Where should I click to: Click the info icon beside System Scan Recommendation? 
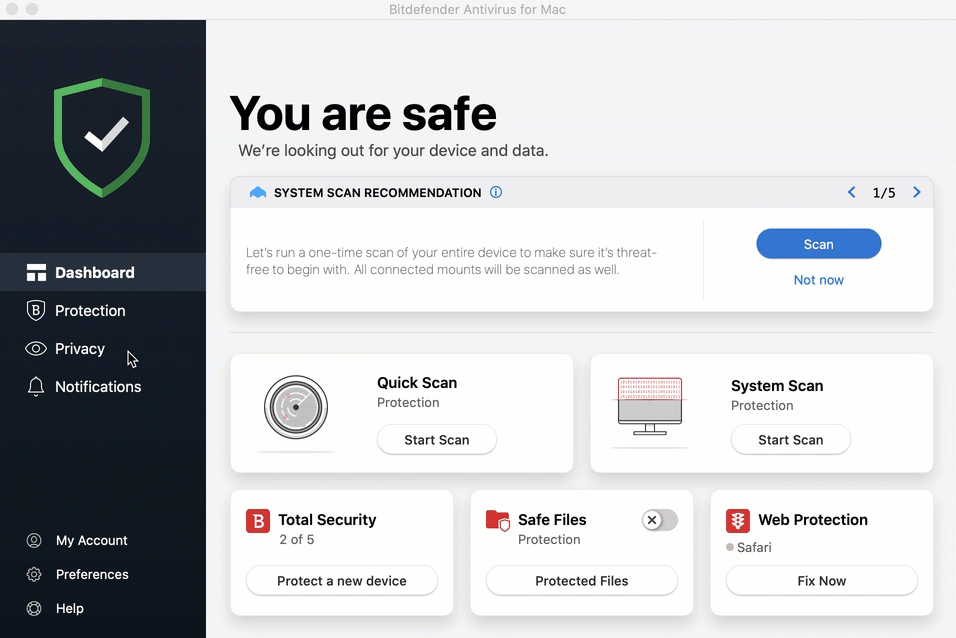tap(496, 193)
